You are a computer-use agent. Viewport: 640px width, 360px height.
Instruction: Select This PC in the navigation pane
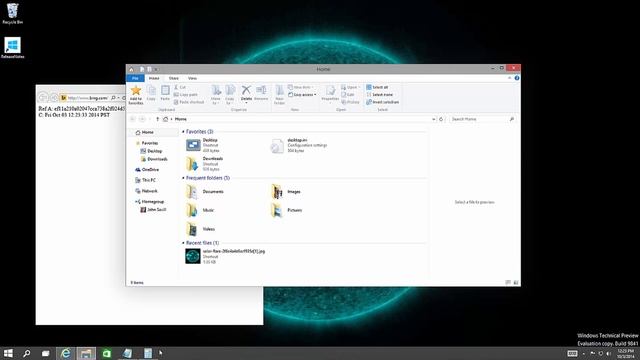[x=145, y=180]
